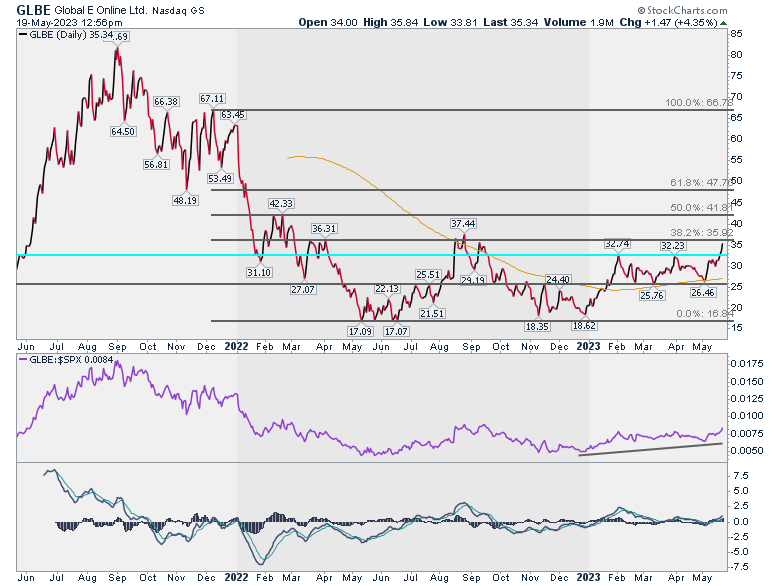Screen dimensions: 780x586
Task: Click the 37.44 peak price label
Action: tap(463, 223)
